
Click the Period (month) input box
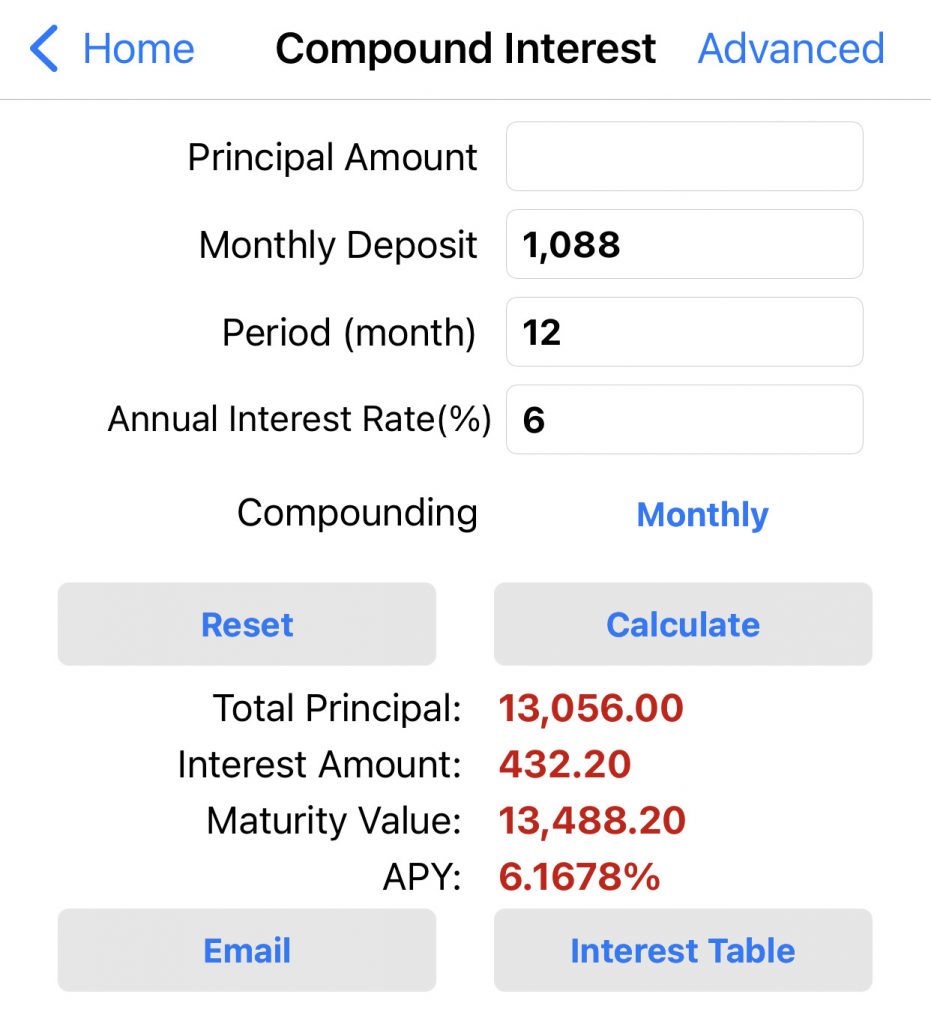(x=684, y=332)
